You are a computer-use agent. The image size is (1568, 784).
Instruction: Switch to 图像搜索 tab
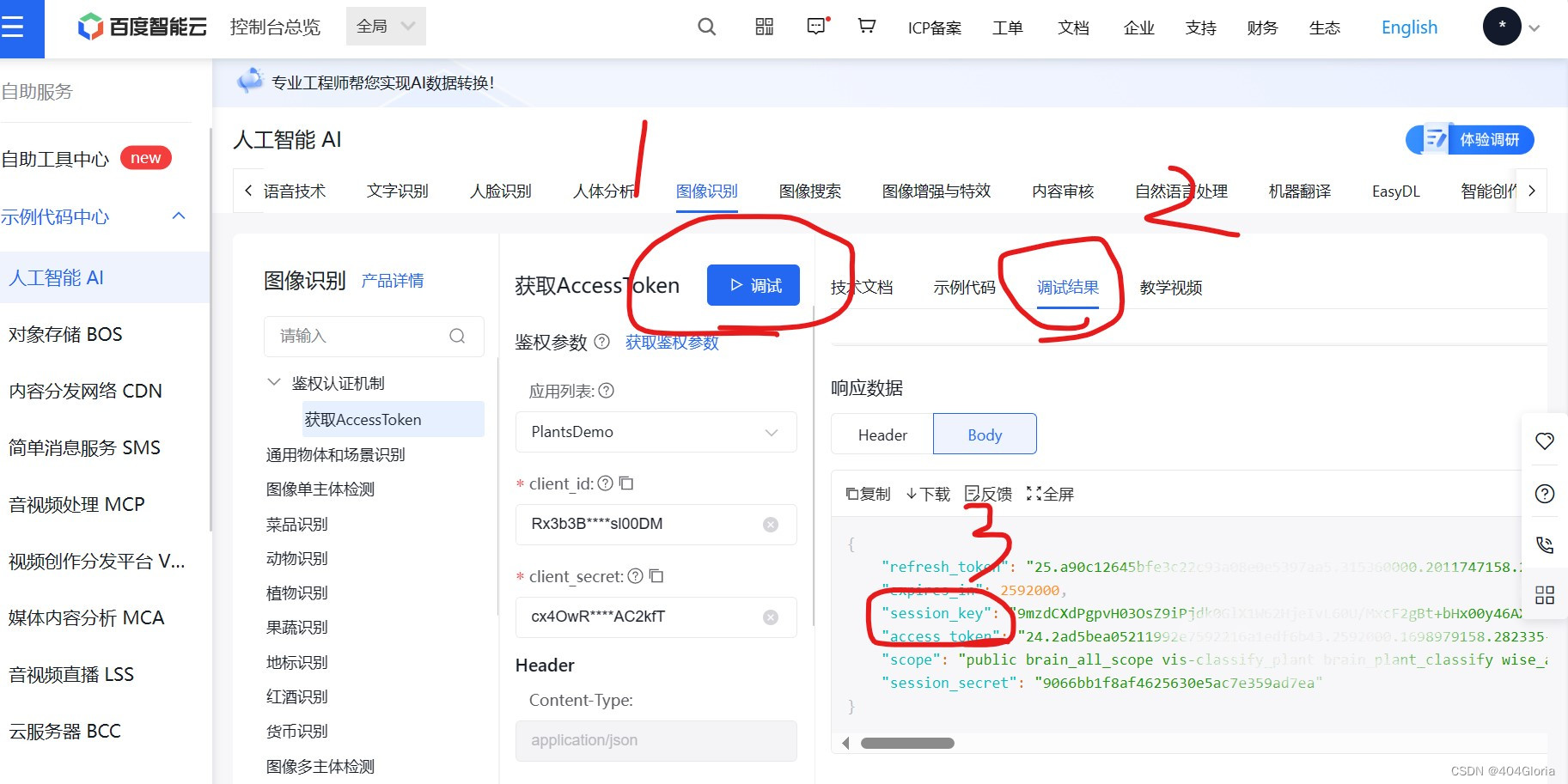(x=809, y=191)
